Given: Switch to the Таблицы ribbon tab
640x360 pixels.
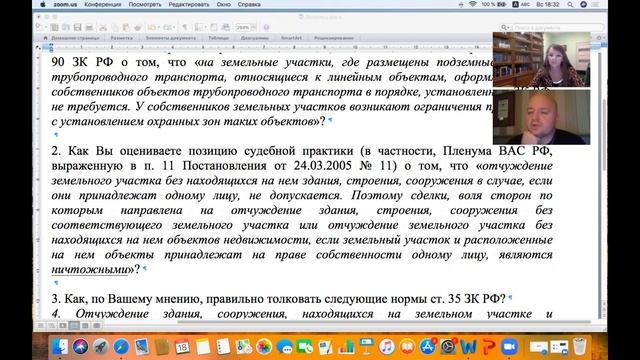Looking at the screenshot, I should [219, 38].
